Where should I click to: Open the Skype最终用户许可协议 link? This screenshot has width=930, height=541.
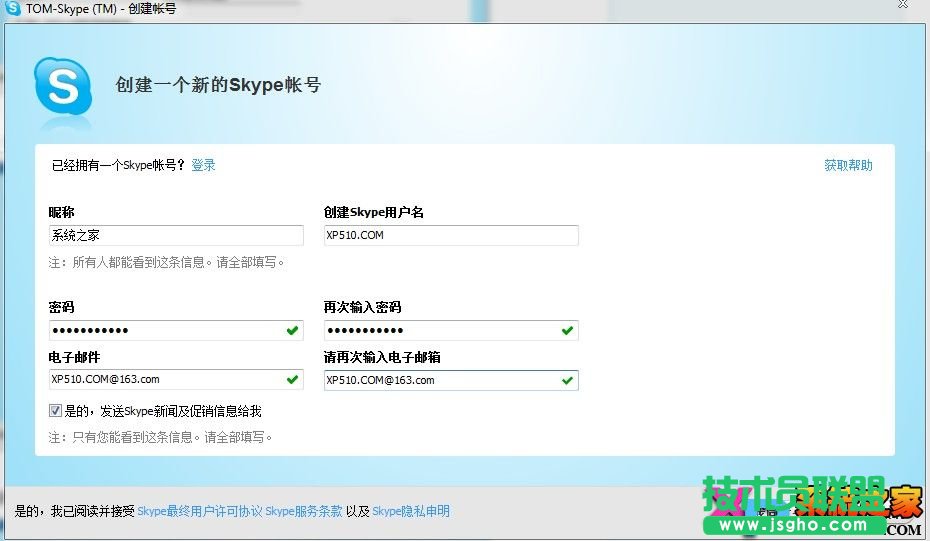point(199,511)
